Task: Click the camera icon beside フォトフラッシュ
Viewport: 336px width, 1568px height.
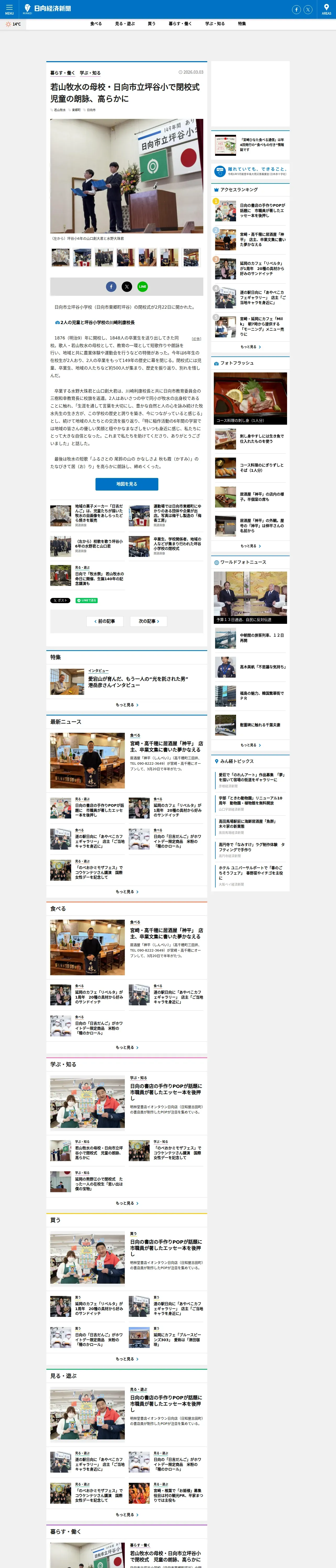Action: click(216, 364)
